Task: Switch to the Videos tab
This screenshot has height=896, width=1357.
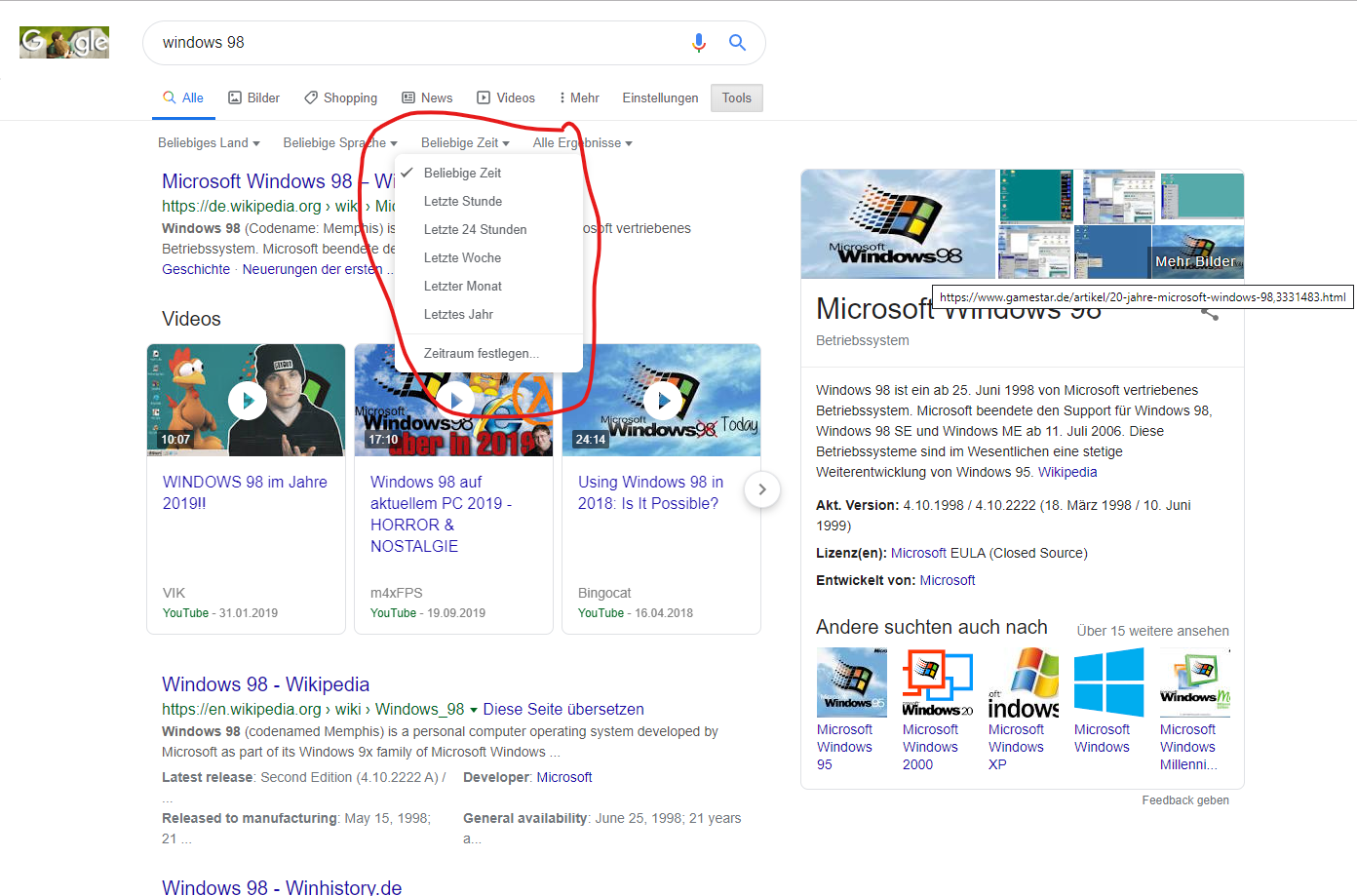Action: click(506, 97)
